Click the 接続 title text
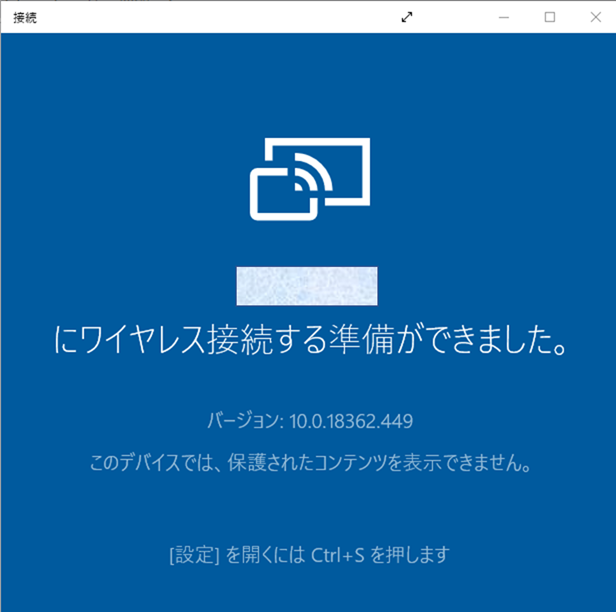The height and width of the screenshot is (612, 616). (x=25, y=18)
